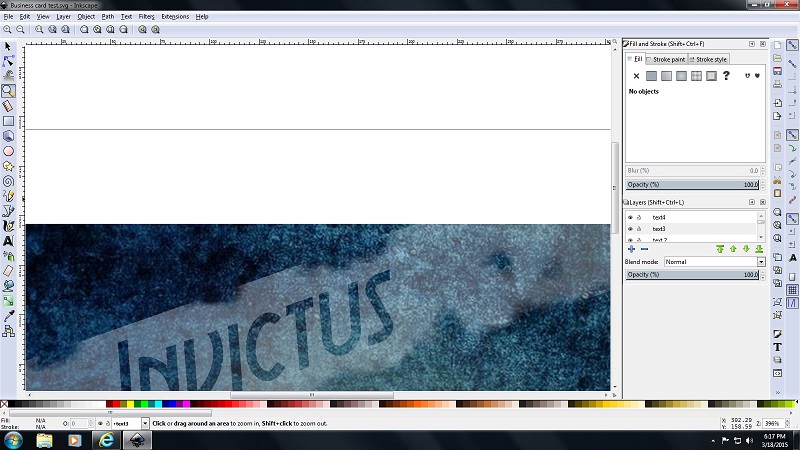Select the Paint bucket tool
This screenshot has height=450, width=800.
(x=8, y=286)
